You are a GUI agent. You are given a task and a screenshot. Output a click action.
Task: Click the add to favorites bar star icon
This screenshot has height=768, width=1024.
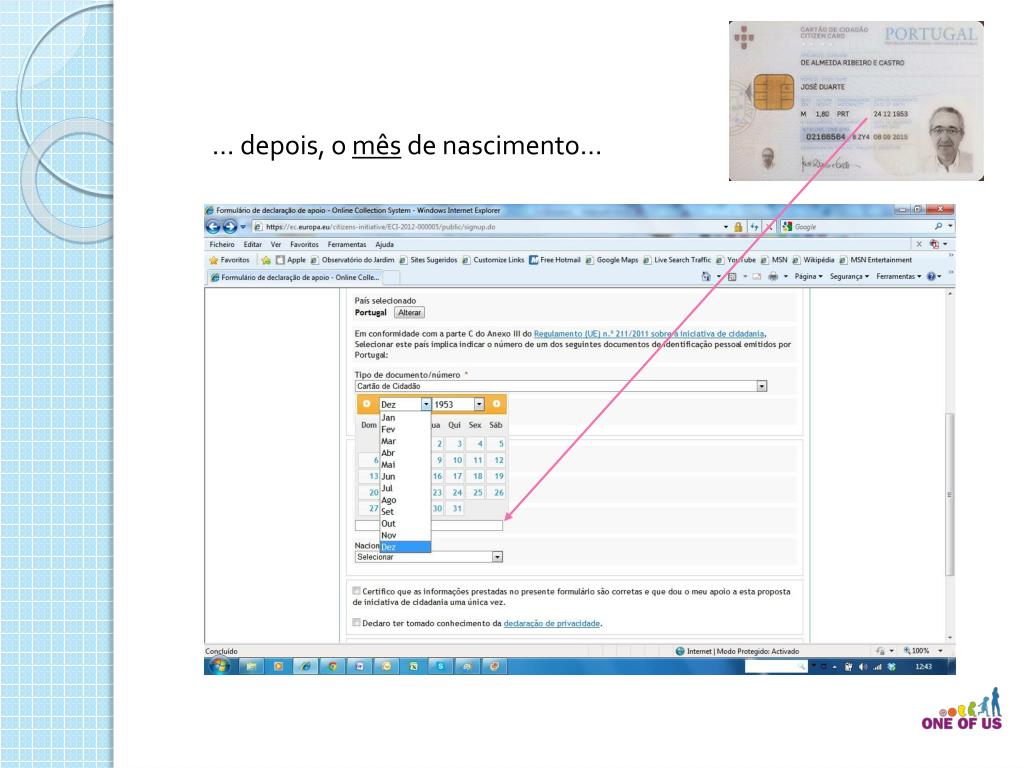coord(266,260)
